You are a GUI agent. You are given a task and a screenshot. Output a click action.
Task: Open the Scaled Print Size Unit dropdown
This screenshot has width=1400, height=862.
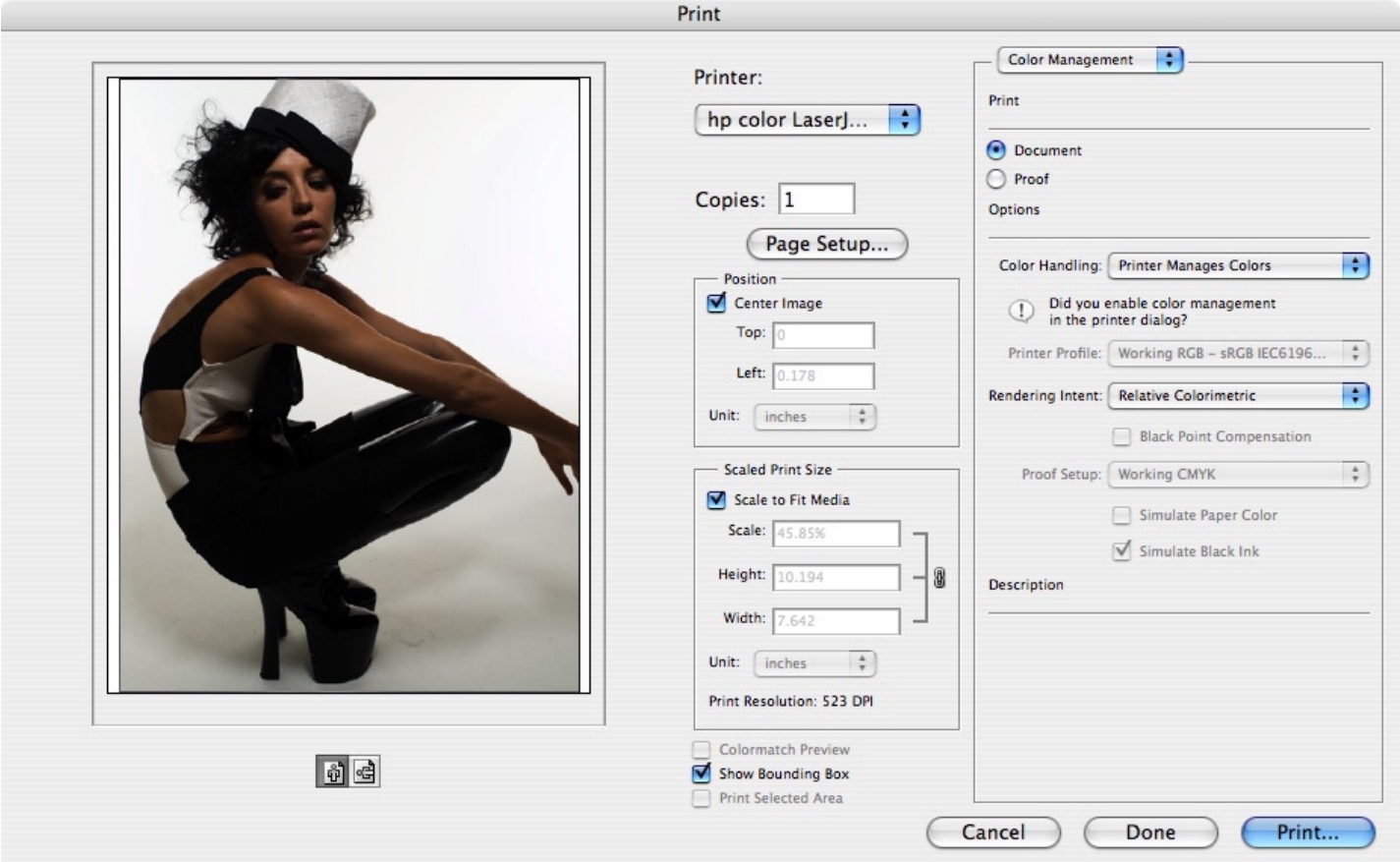814,663
